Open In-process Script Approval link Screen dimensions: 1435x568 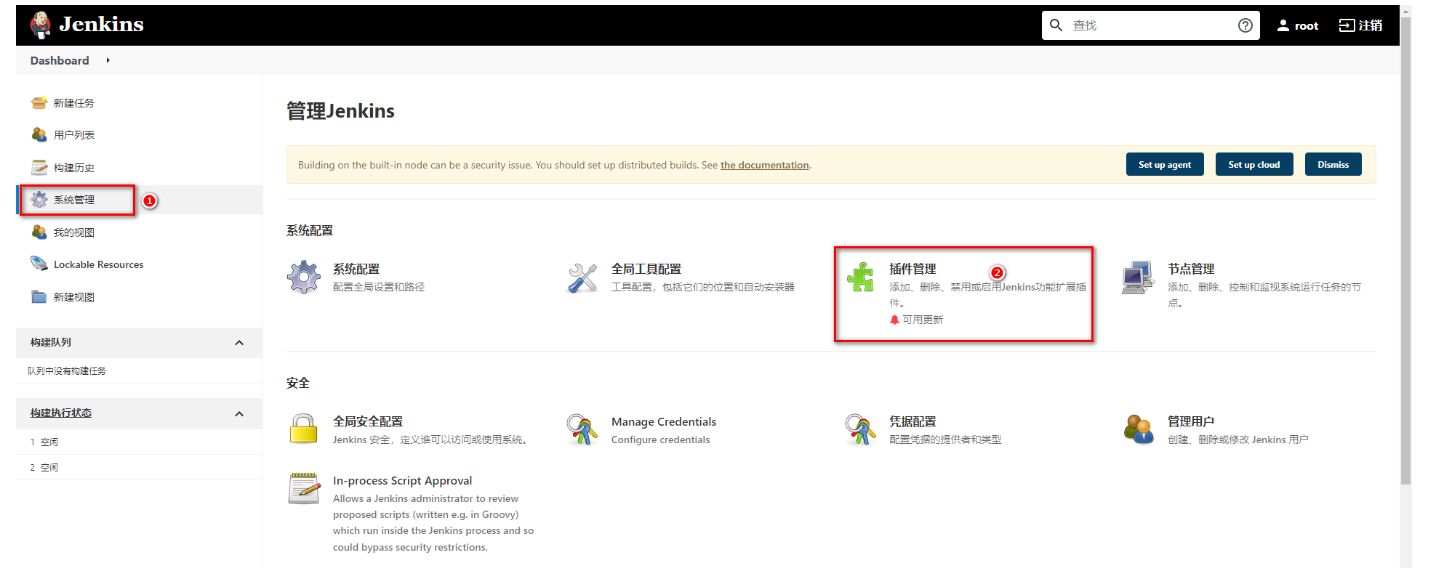click(x=402, y=481)
